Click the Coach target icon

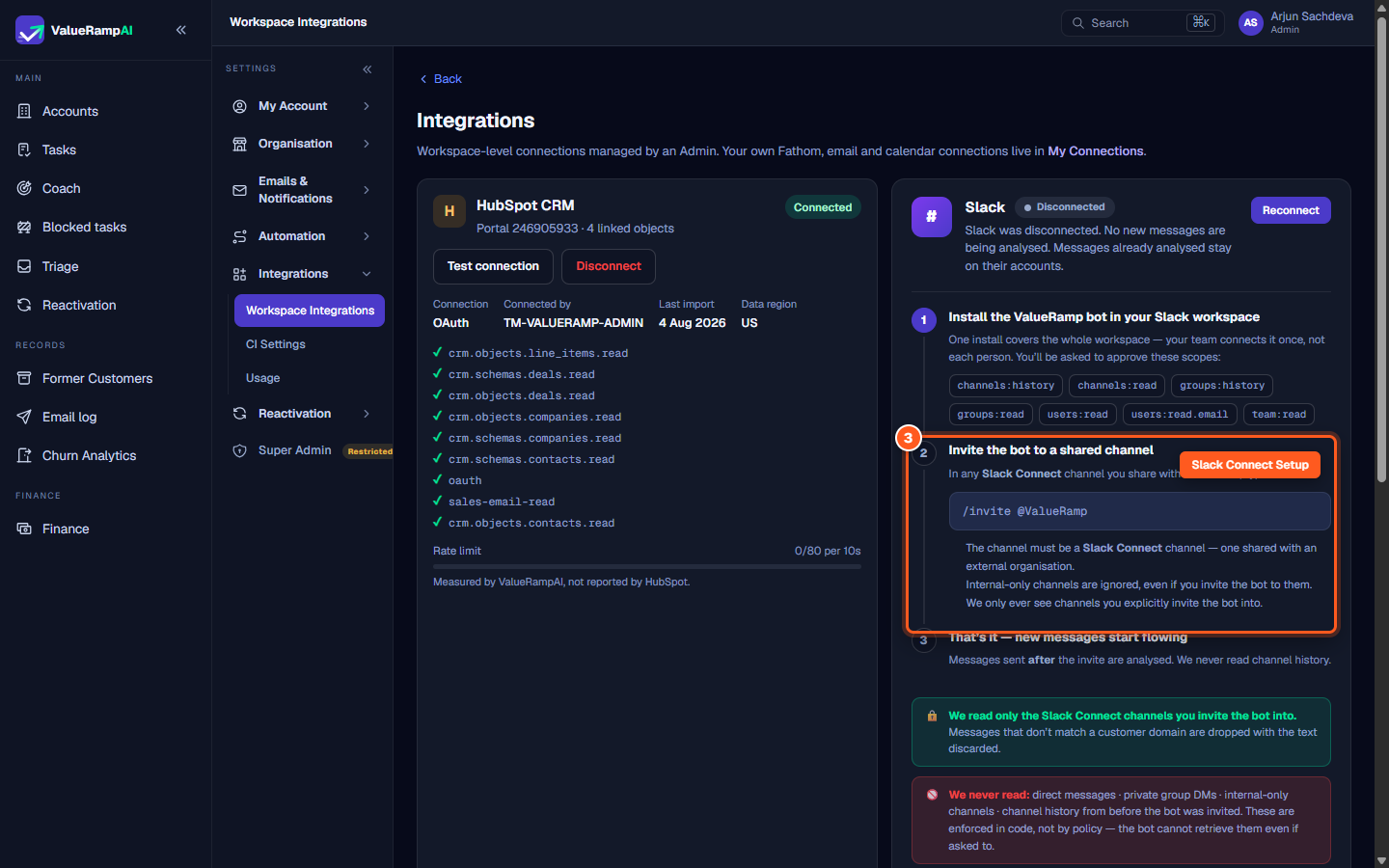24,188
